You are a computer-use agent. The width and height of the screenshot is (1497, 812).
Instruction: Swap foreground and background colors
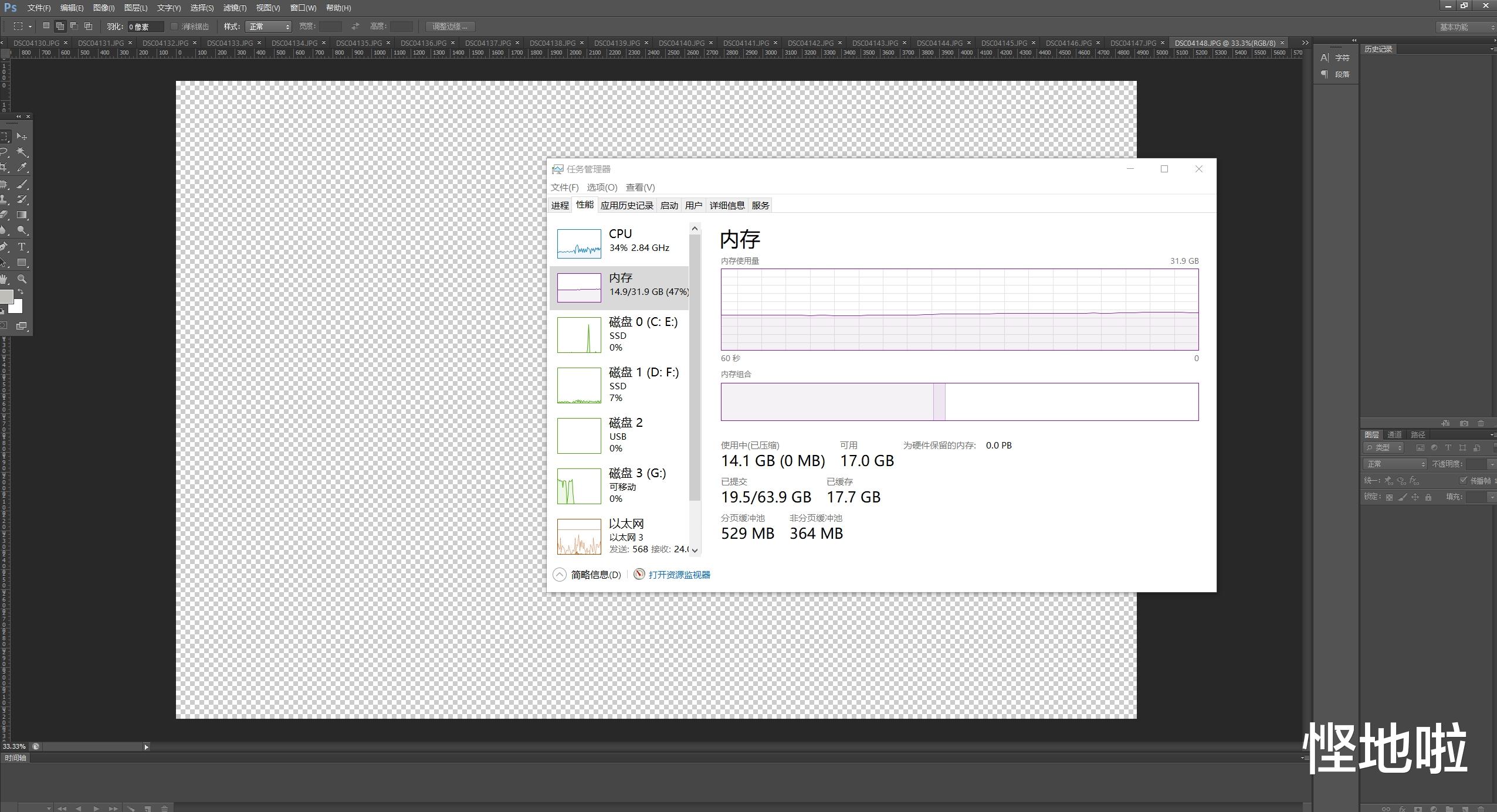click(21, 292)
